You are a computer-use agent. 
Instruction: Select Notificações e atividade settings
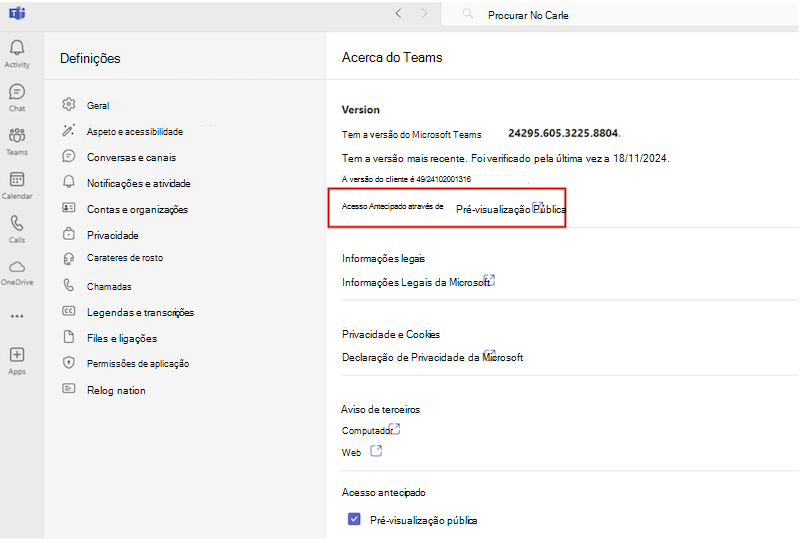(x=138, y=183)
